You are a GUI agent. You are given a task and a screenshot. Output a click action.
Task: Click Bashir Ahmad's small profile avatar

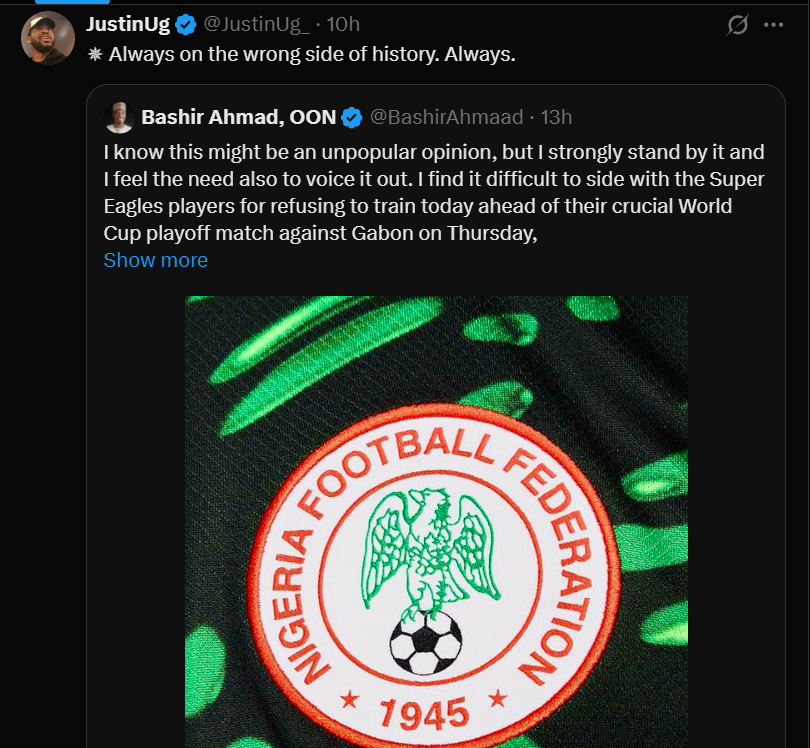(x=119, y=117)
